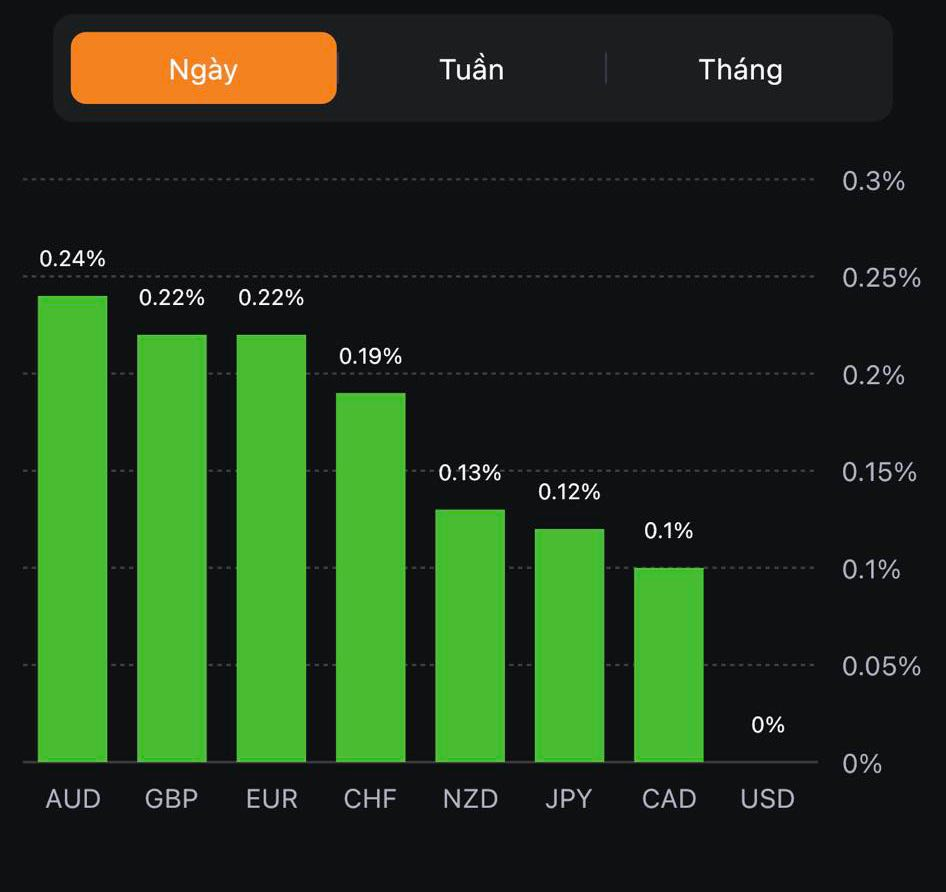The image size is (946, 892).
Task: Open the Tháng tab
Action: coord(740,69)
